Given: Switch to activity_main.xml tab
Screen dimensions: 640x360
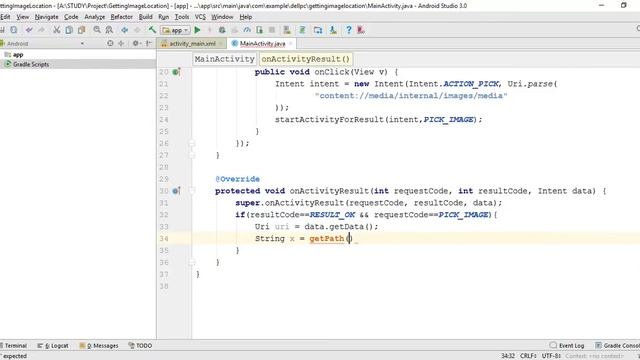Looking at the screenshot, I should [192, 43].
